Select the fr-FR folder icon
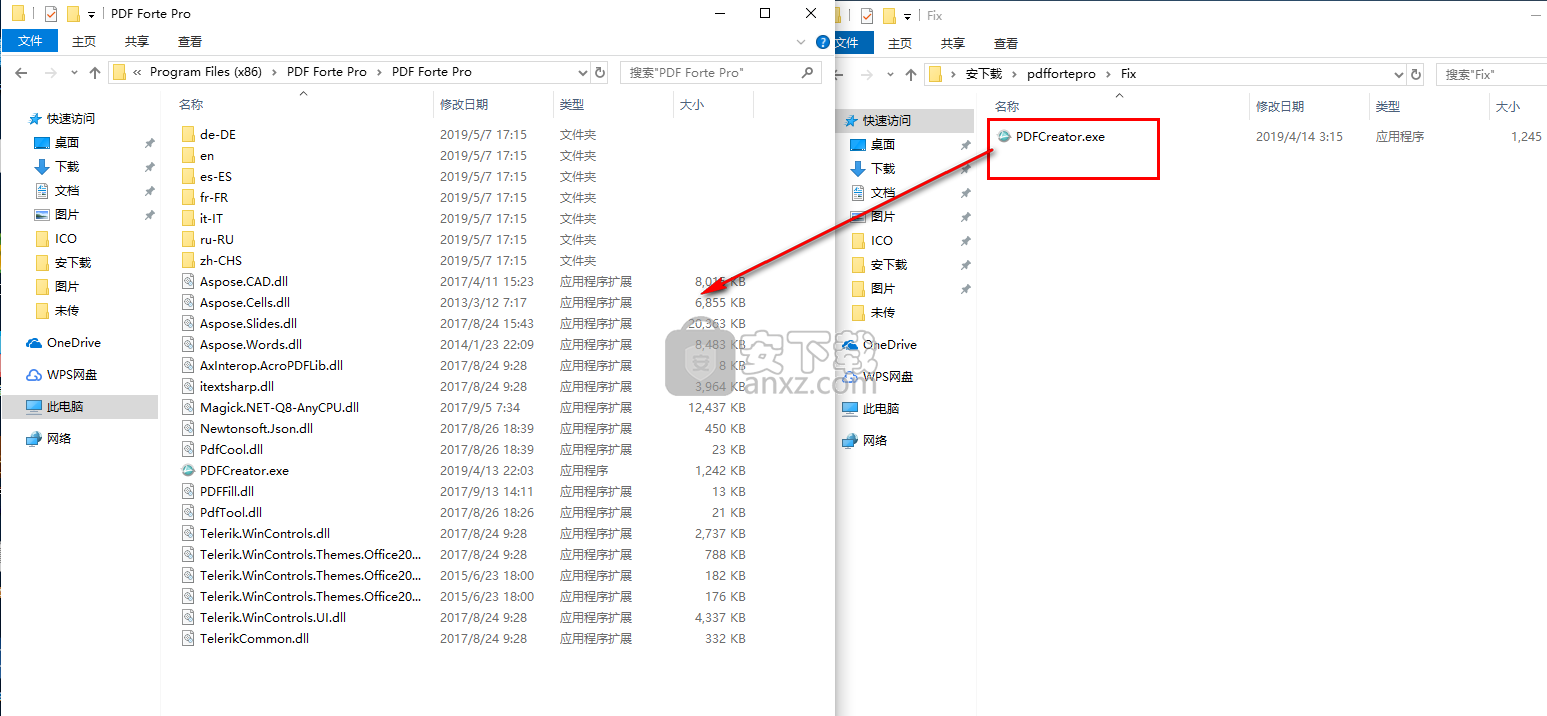This screenshot has width=1547, height=716. click(x=189, y=197)
